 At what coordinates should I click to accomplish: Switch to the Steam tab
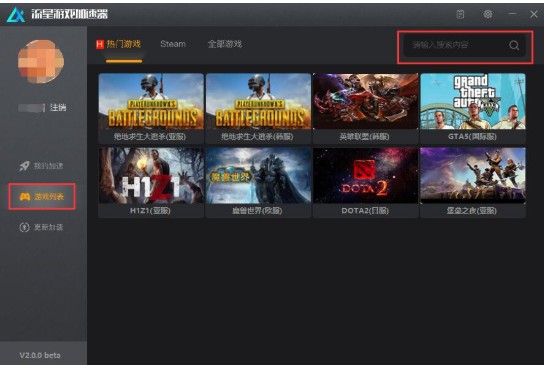173,44
